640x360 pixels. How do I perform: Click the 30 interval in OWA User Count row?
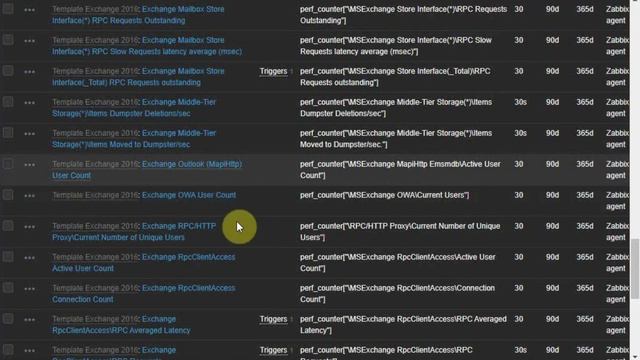click(x=518, y=195)
